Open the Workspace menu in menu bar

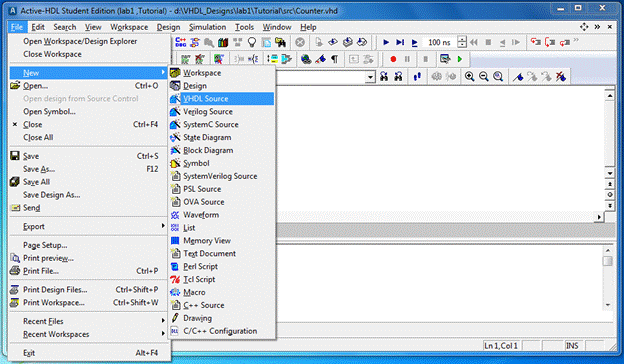click(x=129, y=27)
